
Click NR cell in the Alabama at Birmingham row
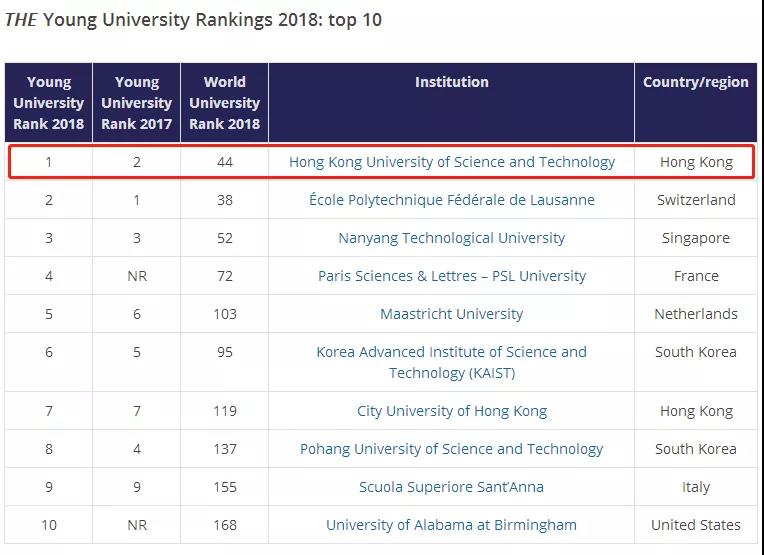137,525
